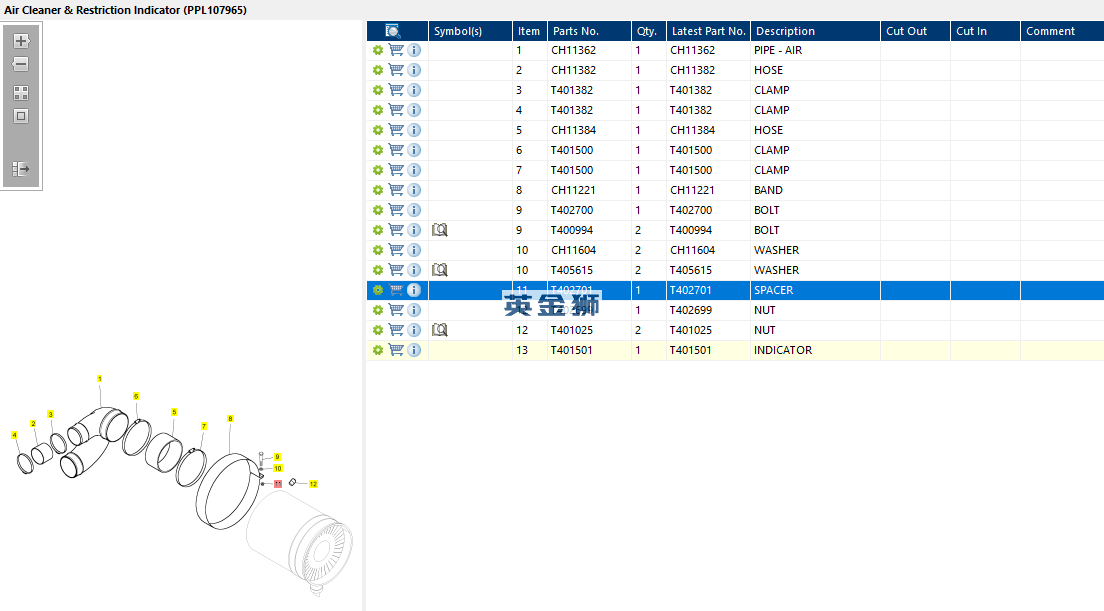Zoom in on the diagram with the plus button

21,41
